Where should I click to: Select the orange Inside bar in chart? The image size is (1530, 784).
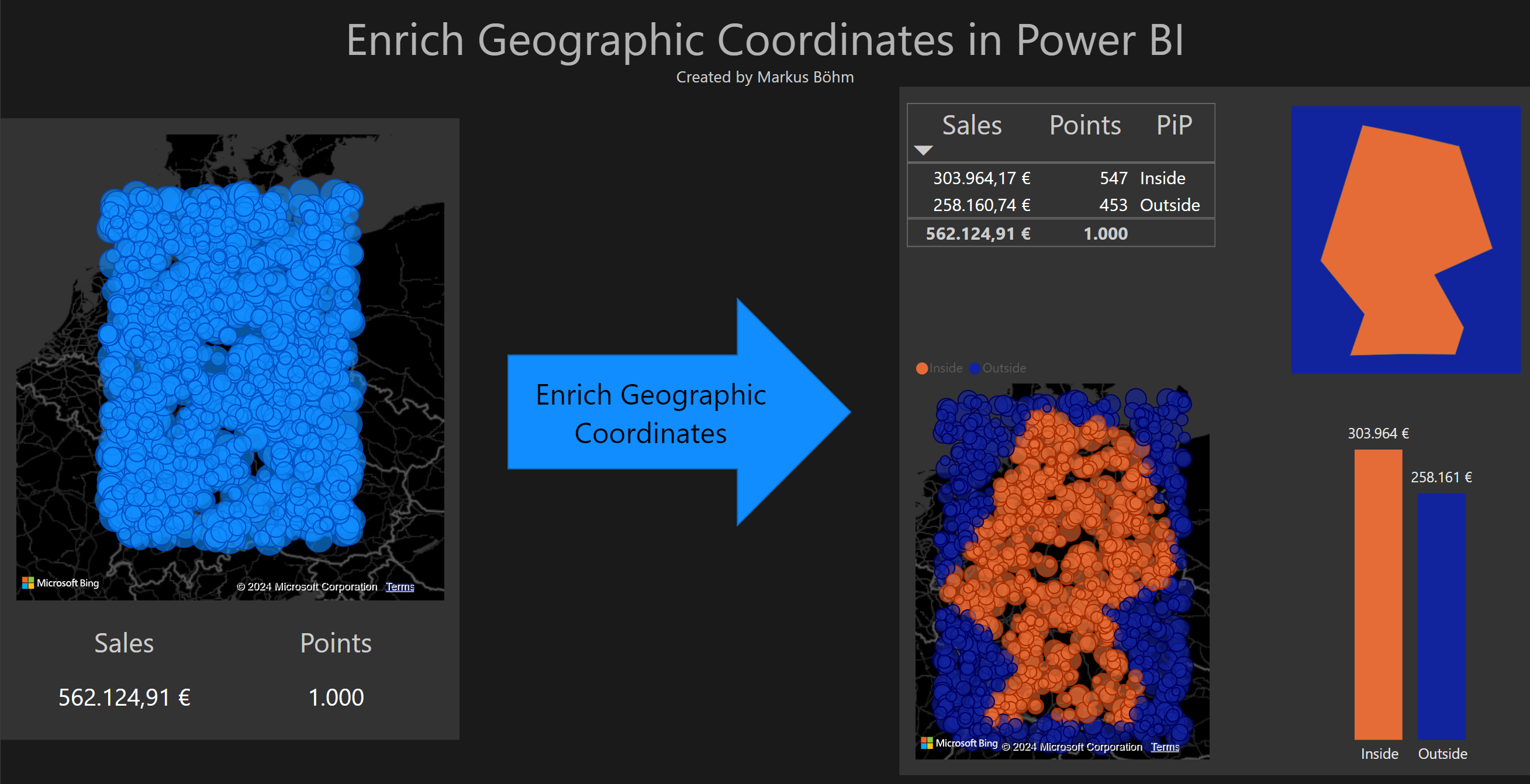pos(1378,595)
